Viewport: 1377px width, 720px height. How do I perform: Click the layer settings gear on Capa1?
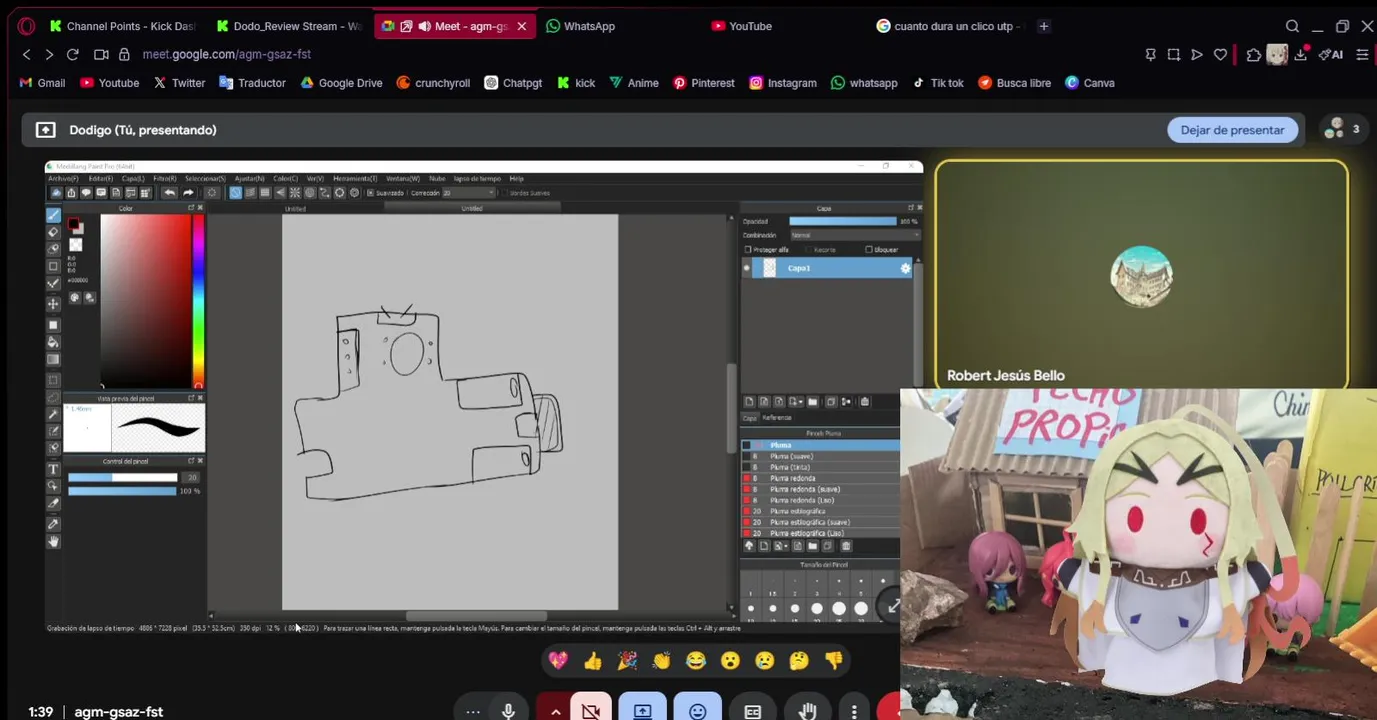[906, 268]
